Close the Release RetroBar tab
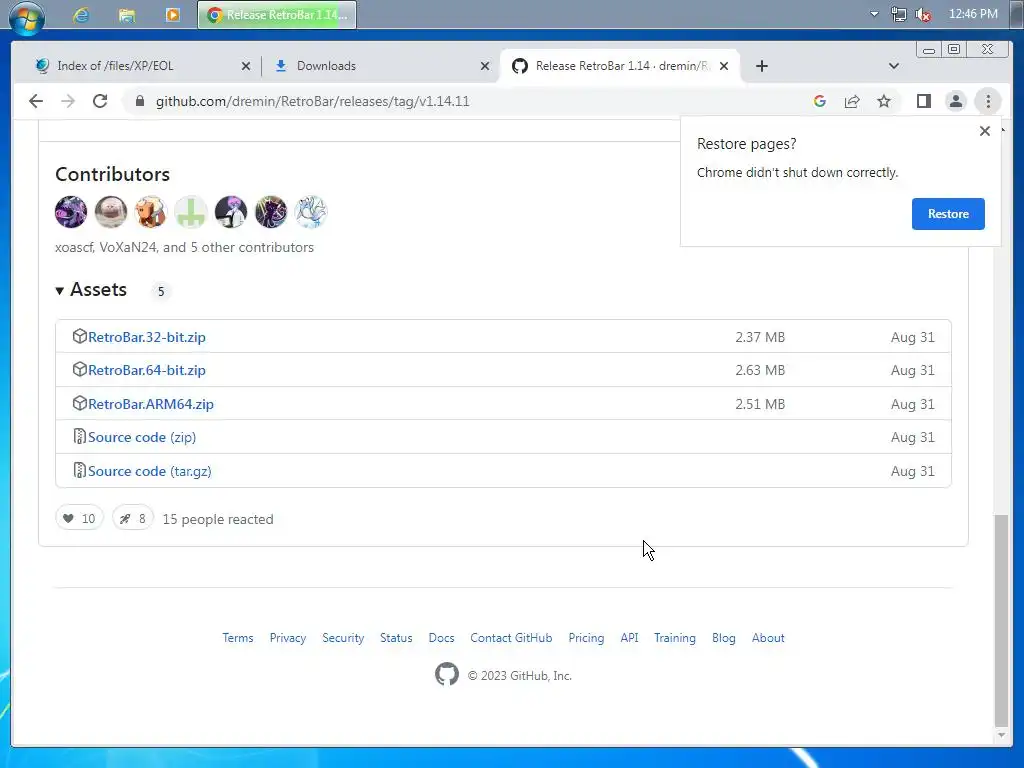The width and height of the screenshot is (1024, 768). [x=724, y=66]
